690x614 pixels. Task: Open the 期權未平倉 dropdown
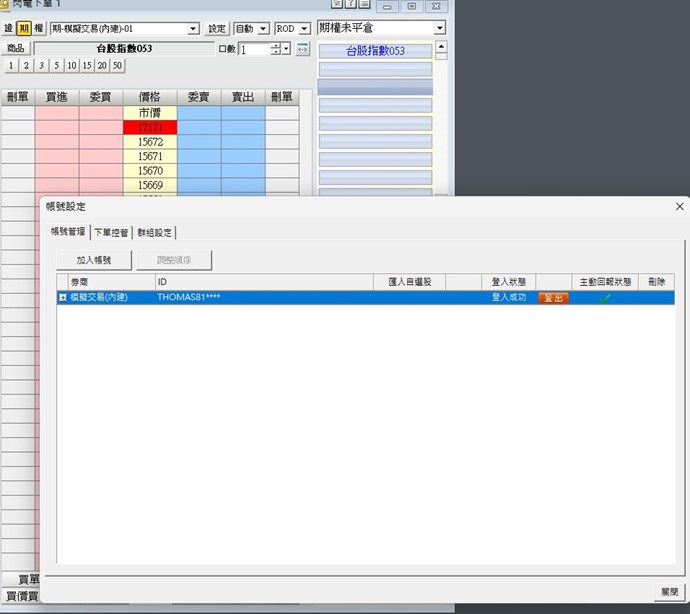[x=439, y=28]
